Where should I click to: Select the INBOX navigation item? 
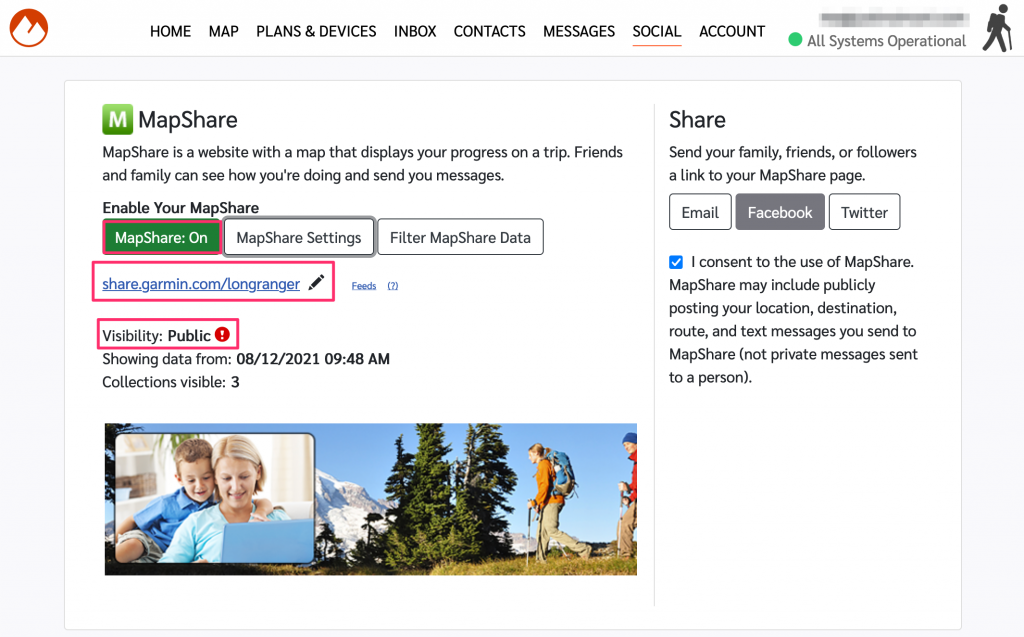click(x=415, y=31)
